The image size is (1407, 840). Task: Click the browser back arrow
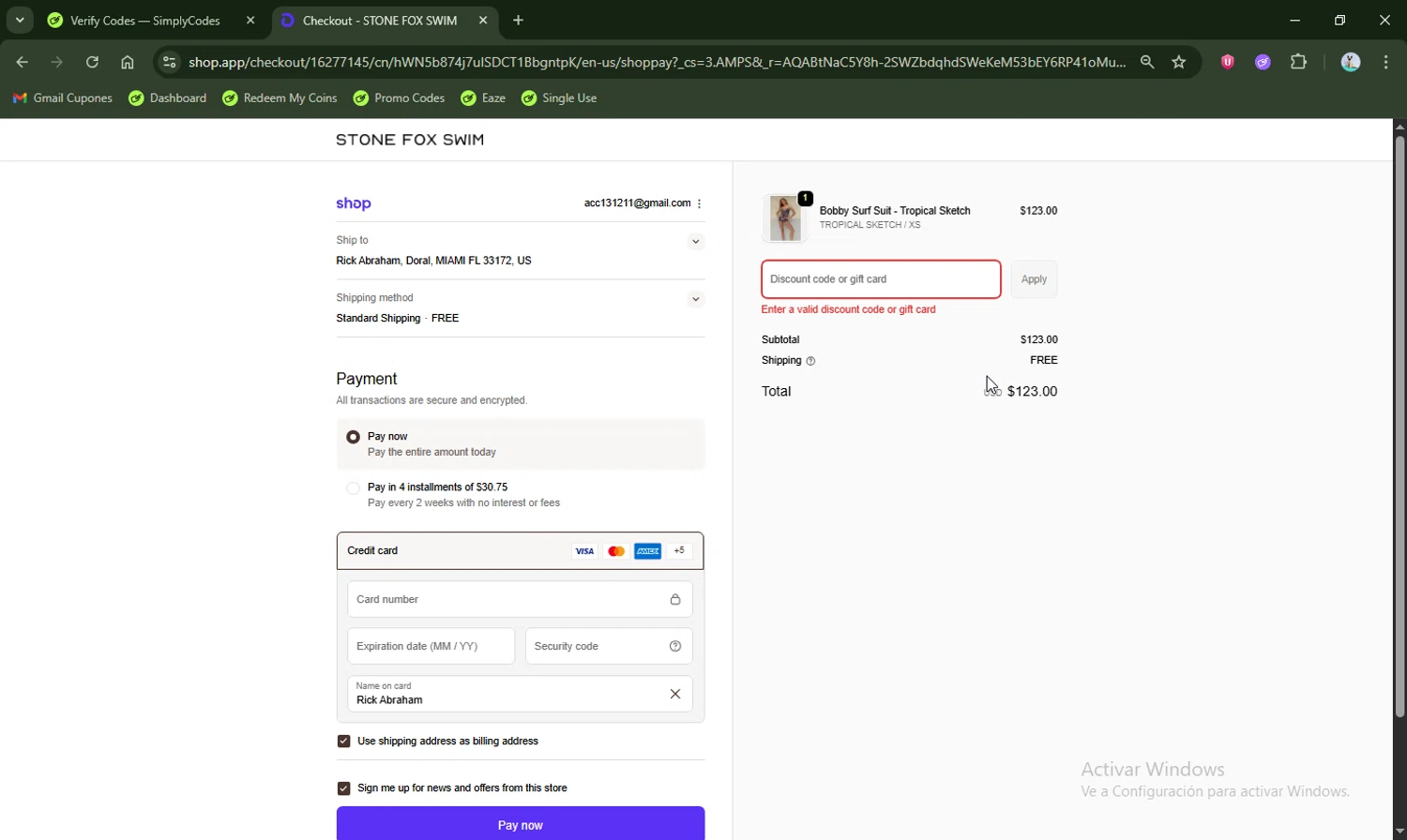click(x=23, y=62)
